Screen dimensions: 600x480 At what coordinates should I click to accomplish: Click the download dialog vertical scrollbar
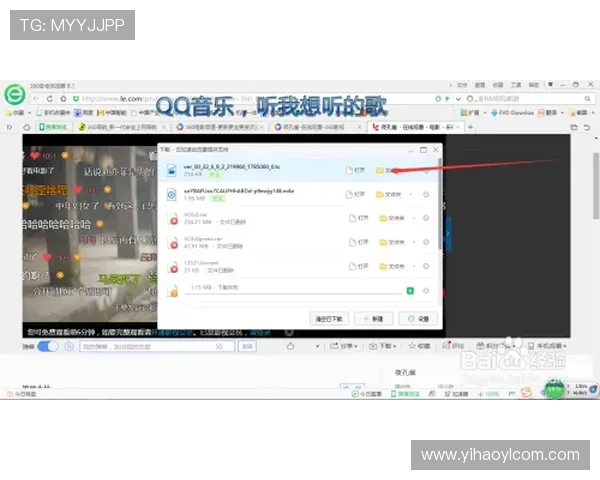pyautogui.click(x=440, y=203)
